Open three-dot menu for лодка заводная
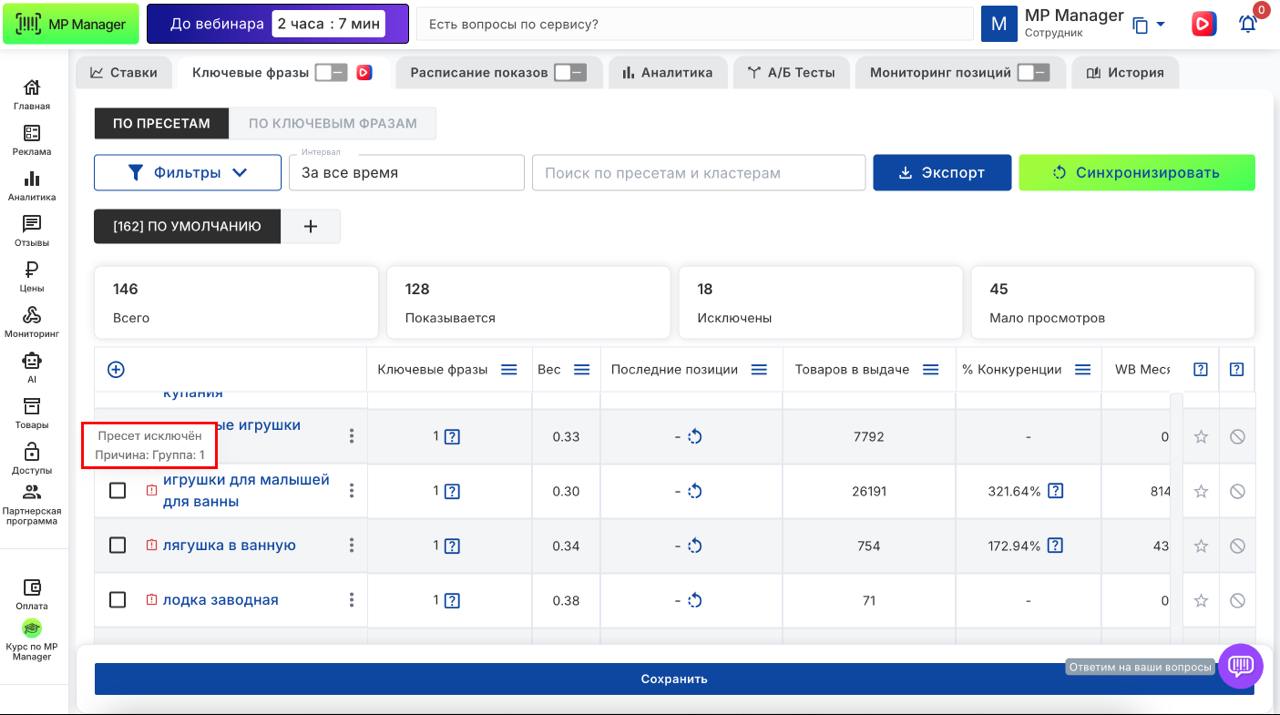 tap(351, 600)
